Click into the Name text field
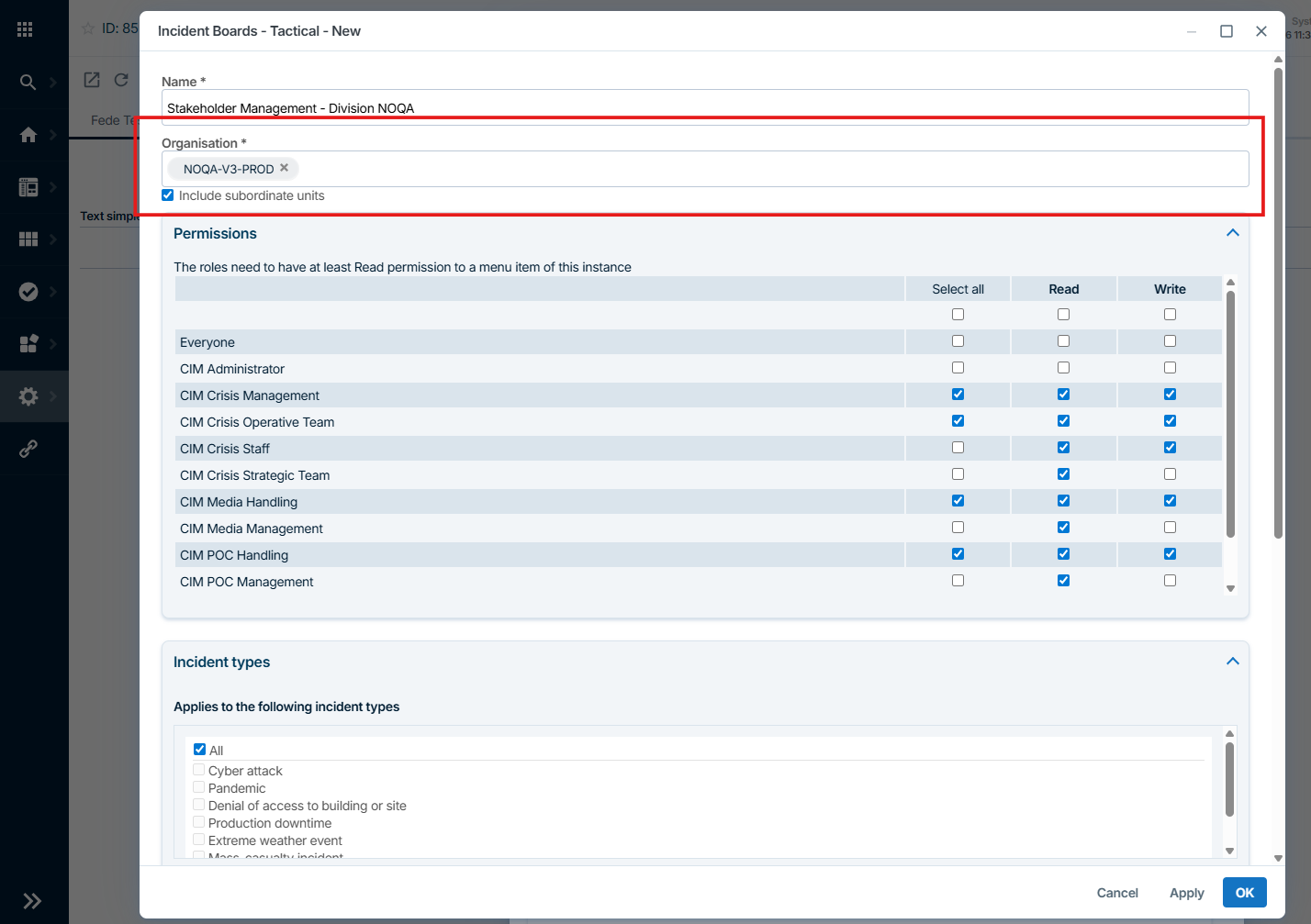The height and width of the screenshot is (924, 1311). [x=704, y=107]
